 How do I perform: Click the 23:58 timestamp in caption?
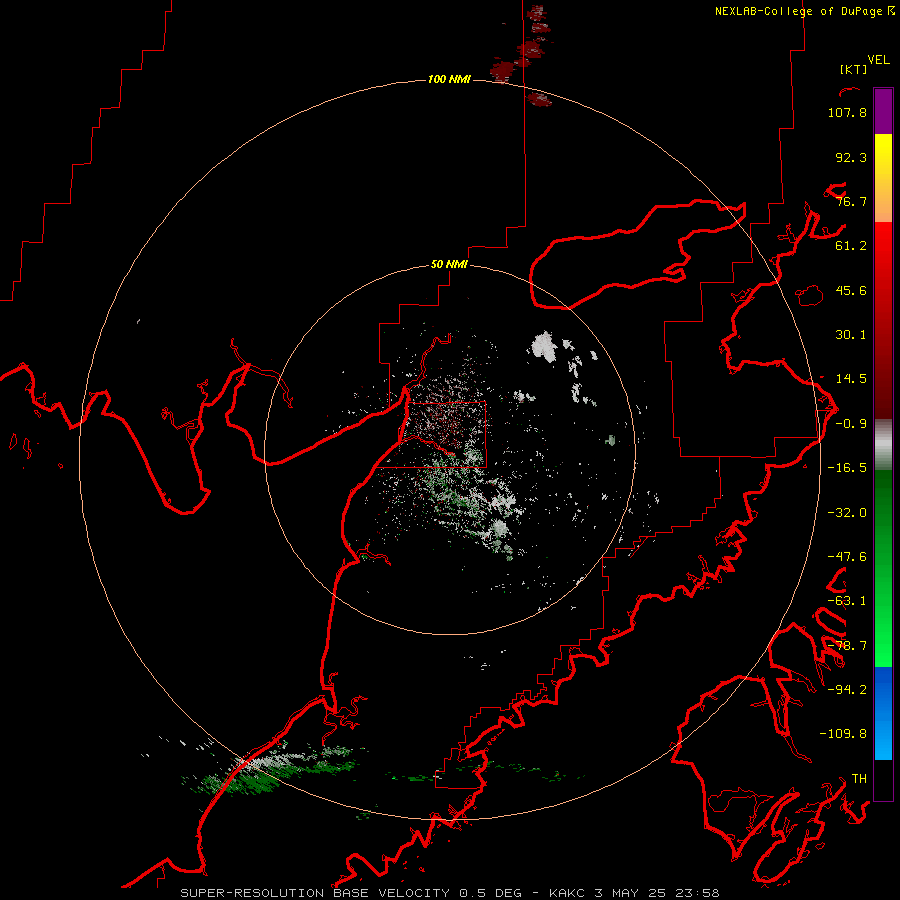tap(696, 893)
